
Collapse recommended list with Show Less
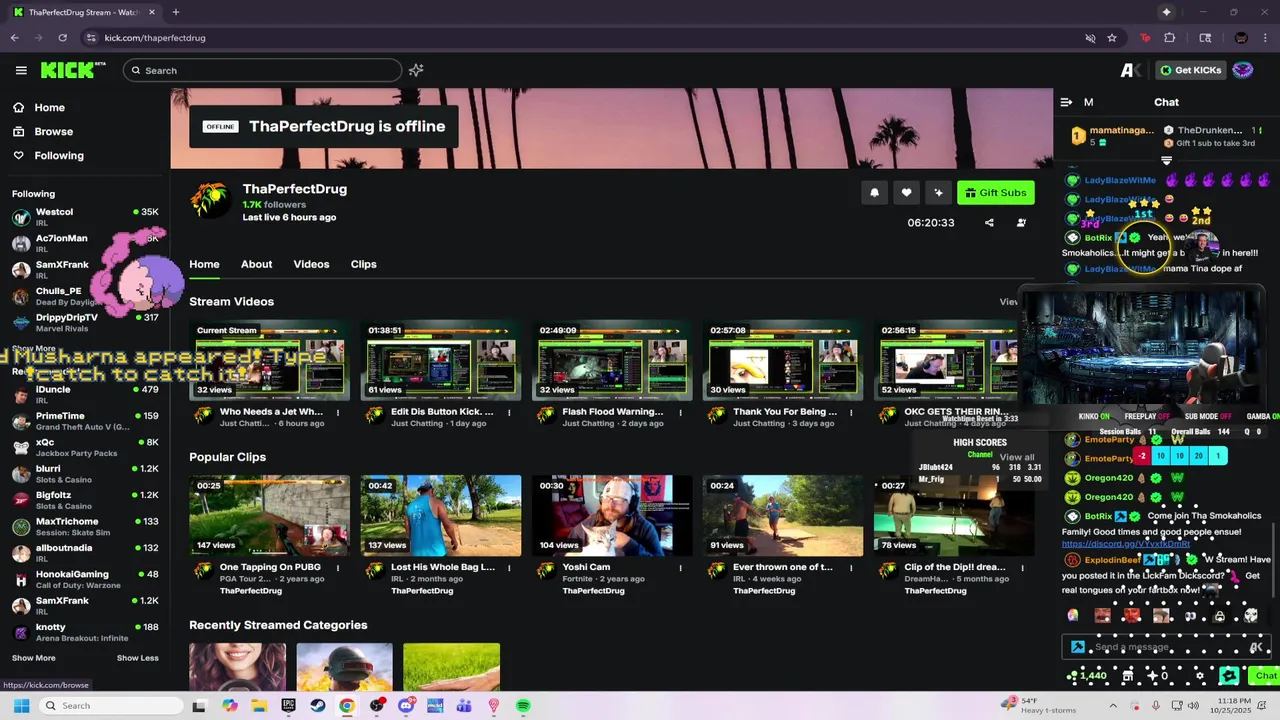137,658
